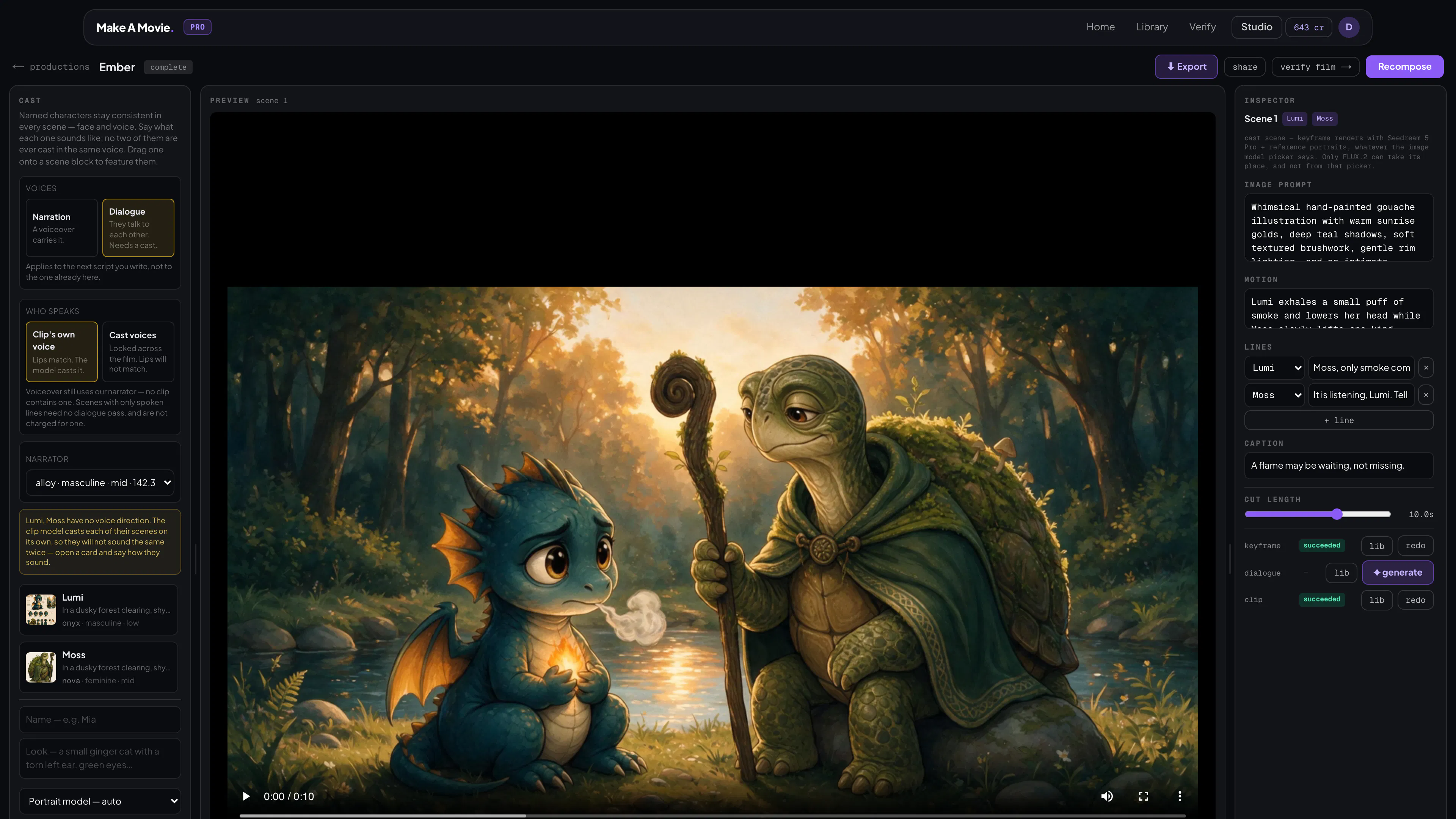This screenshot has height=819, width=1456.
Task: Choose Cast voices option
Action: 138,351
